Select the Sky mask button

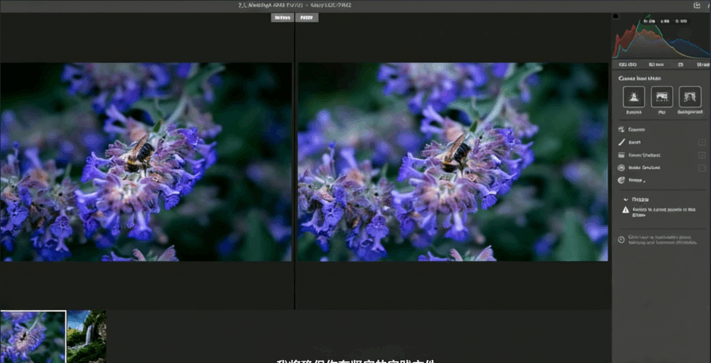tap(662, 97)
